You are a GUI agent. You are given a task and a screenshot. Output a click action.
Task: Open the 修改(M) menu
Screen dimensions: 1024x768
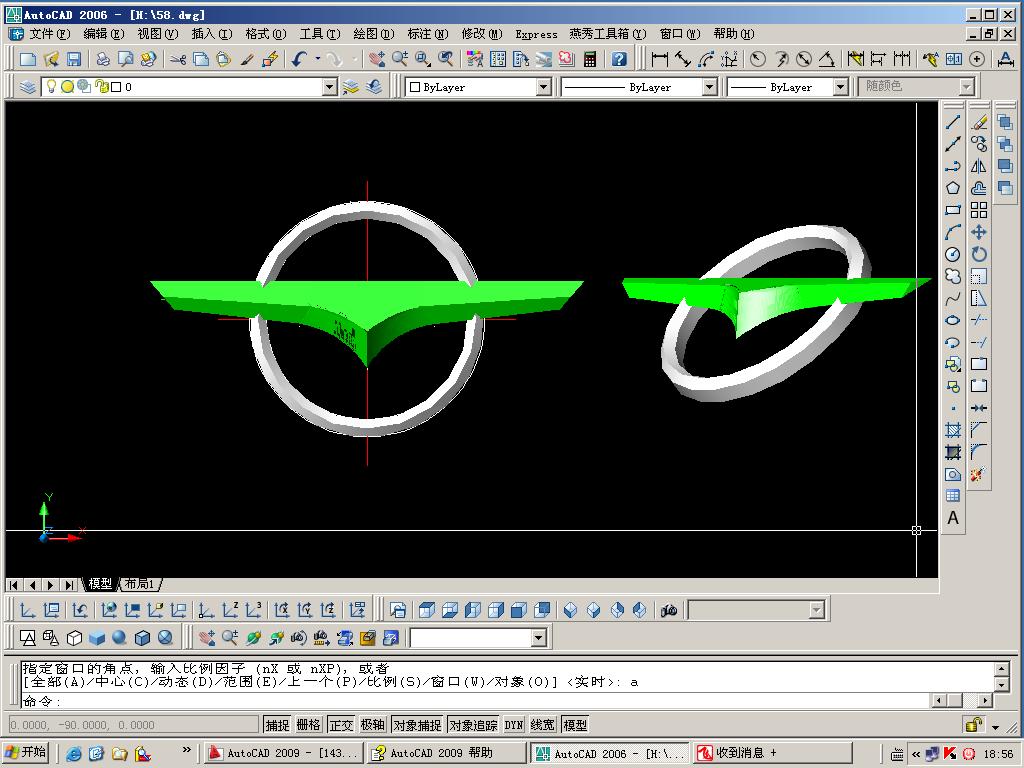(482, 34)
